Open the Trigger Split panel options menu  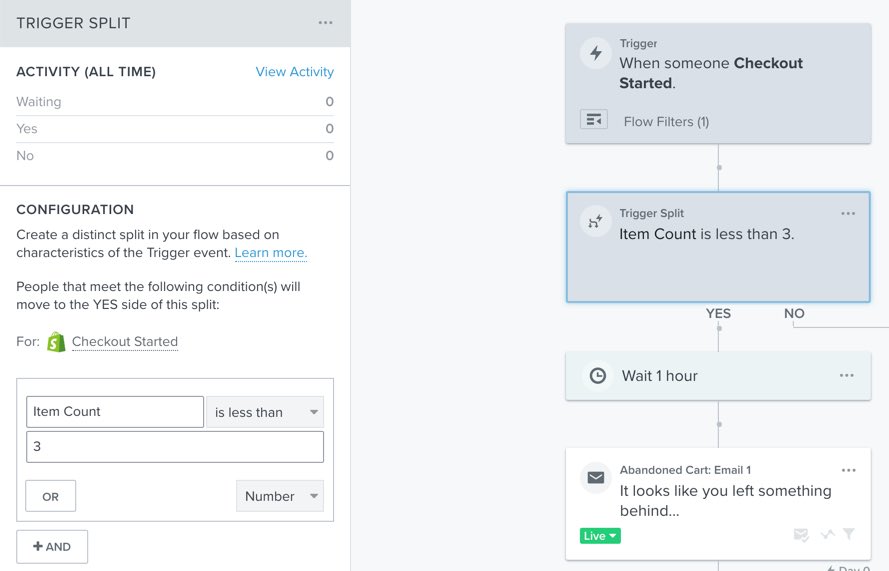tap(326, 22)
